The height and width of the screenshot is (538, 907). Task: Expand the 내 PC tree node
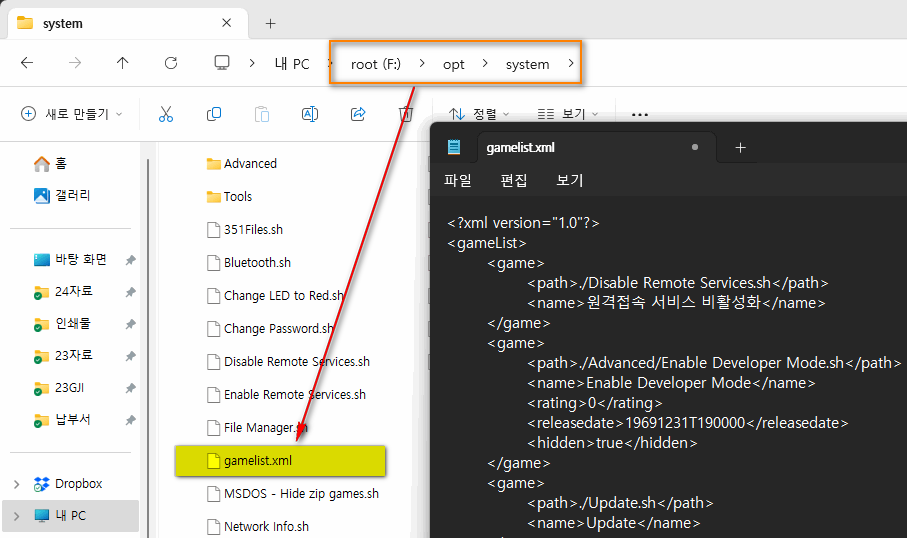pos(17,516)
